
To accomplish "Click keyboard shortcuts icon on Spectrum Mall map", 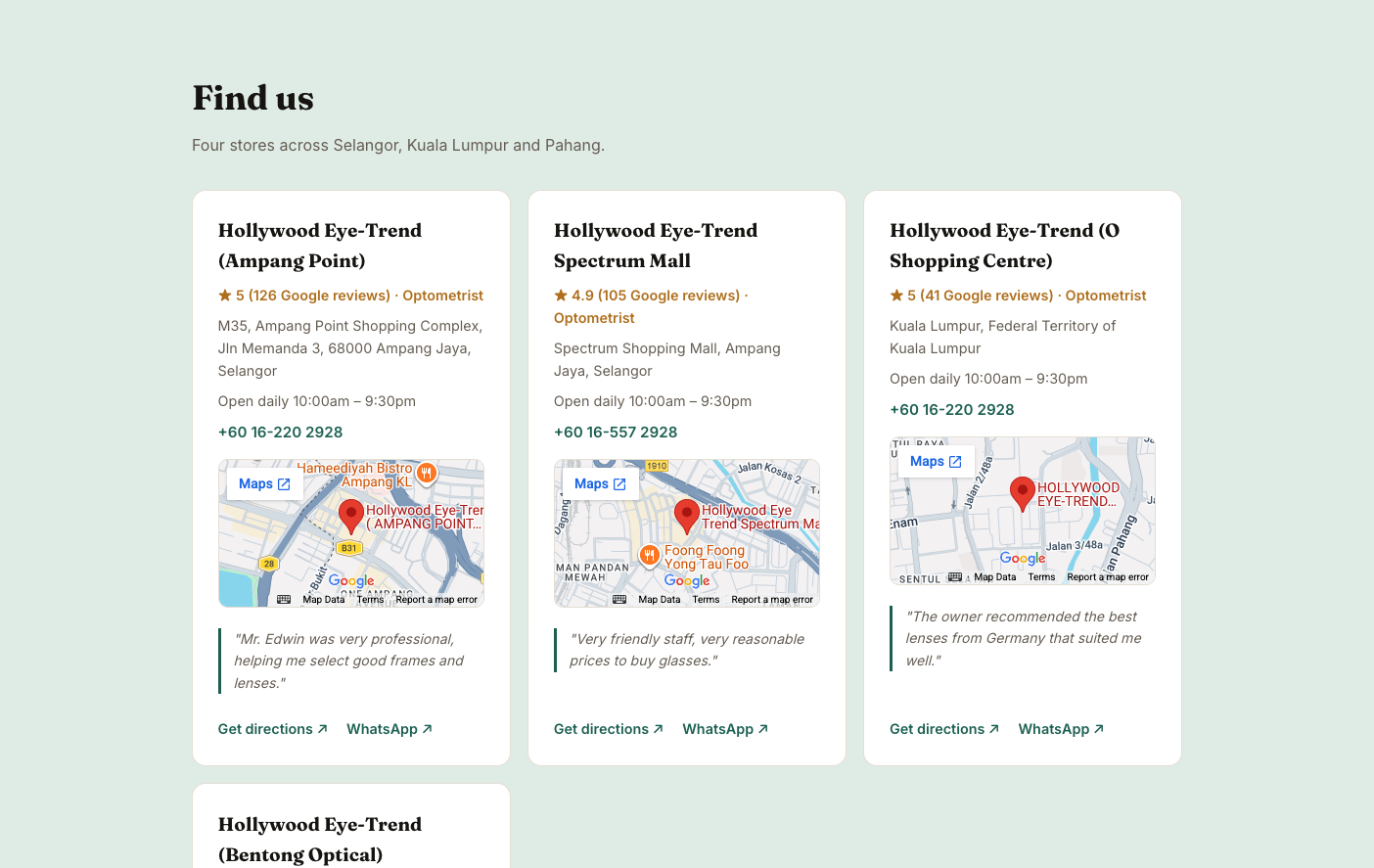I will [619, 599].
